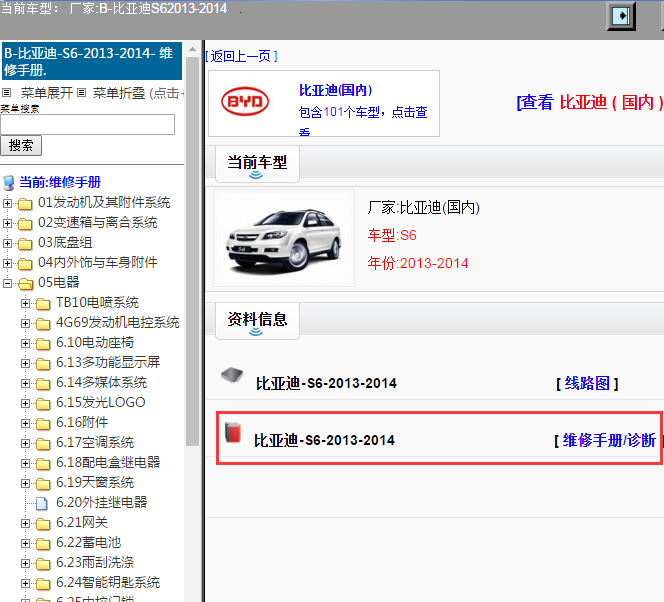Expand the 04内外饰与车身附件 tree node
Screen dimensions: 664x602
[7, 263]
